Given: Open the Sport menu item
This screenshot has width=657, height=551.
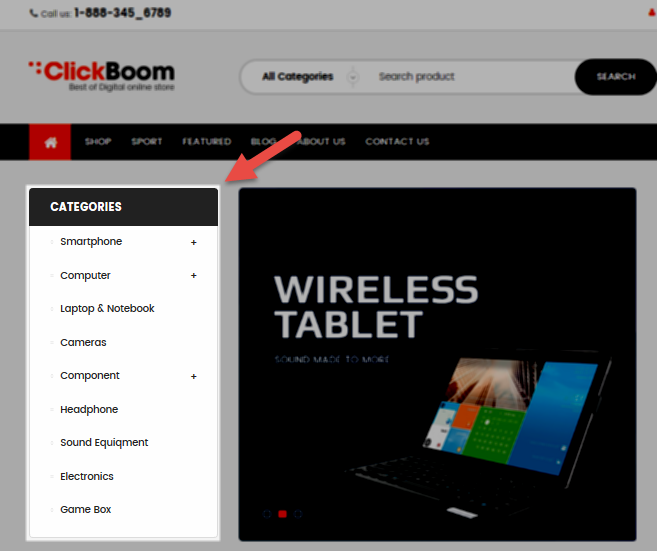Looking at the screenshot, I should click(x=147, y=142).
